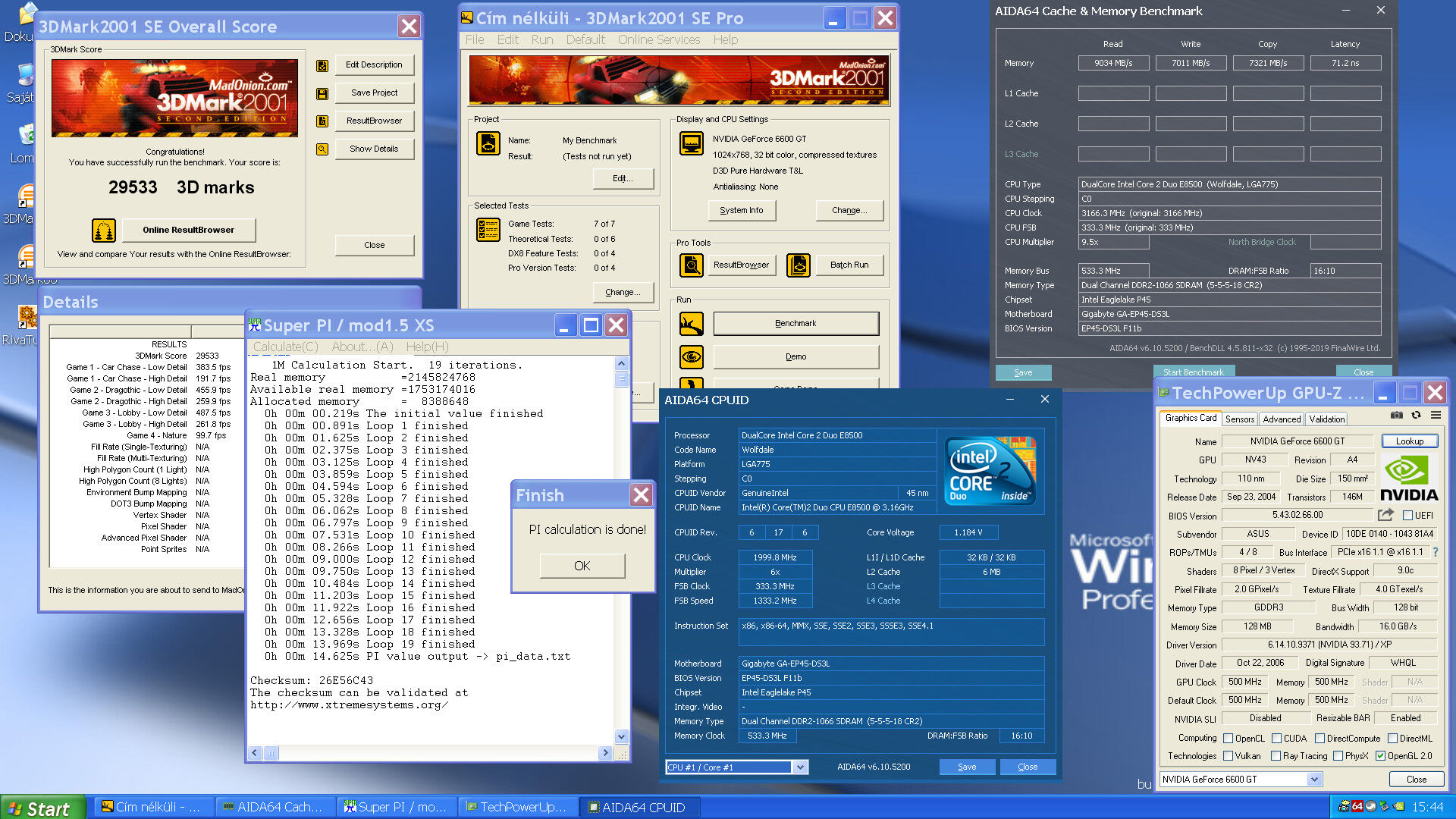Click the Pro Tools ResultBrowser magnifier icon
1456x819 pixels.
coord(692,265)
